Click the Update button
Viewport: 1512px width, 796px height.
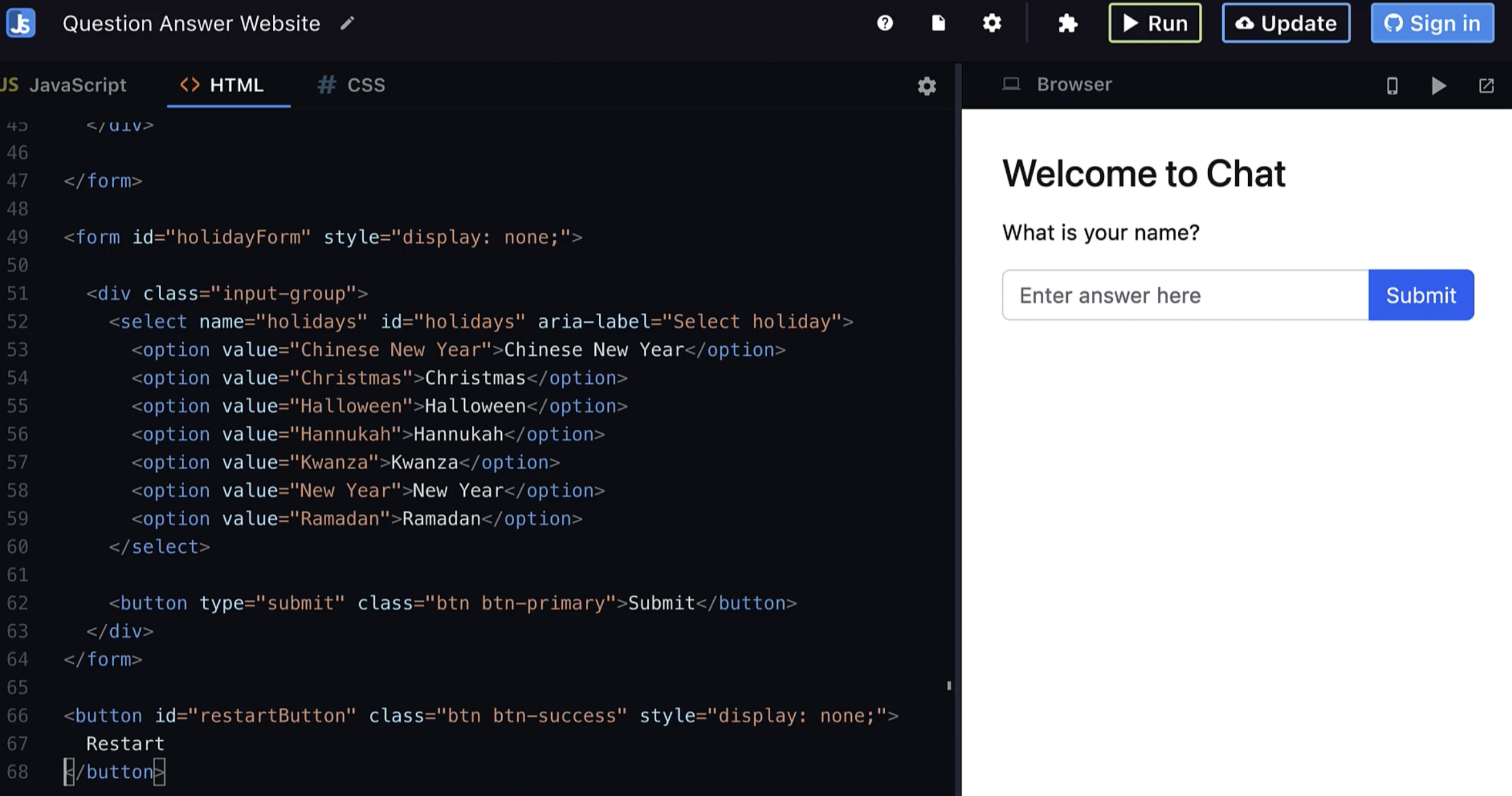pyautogui.click(x=1286, y=23)
